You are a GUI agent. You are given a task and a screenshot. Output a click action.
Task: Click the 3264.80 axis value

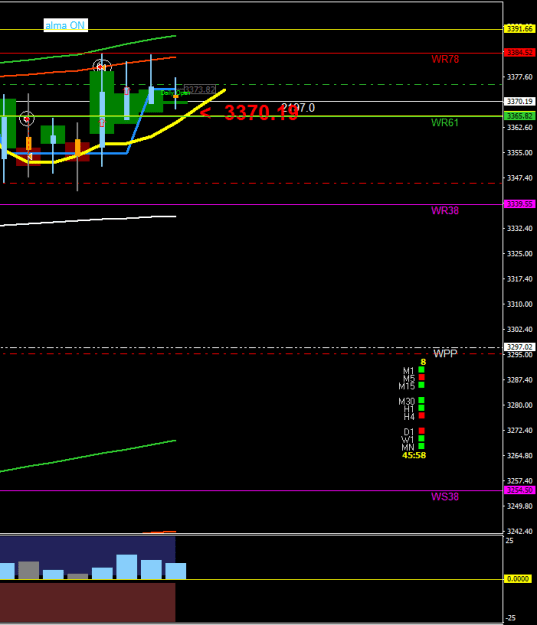(519, 456)
